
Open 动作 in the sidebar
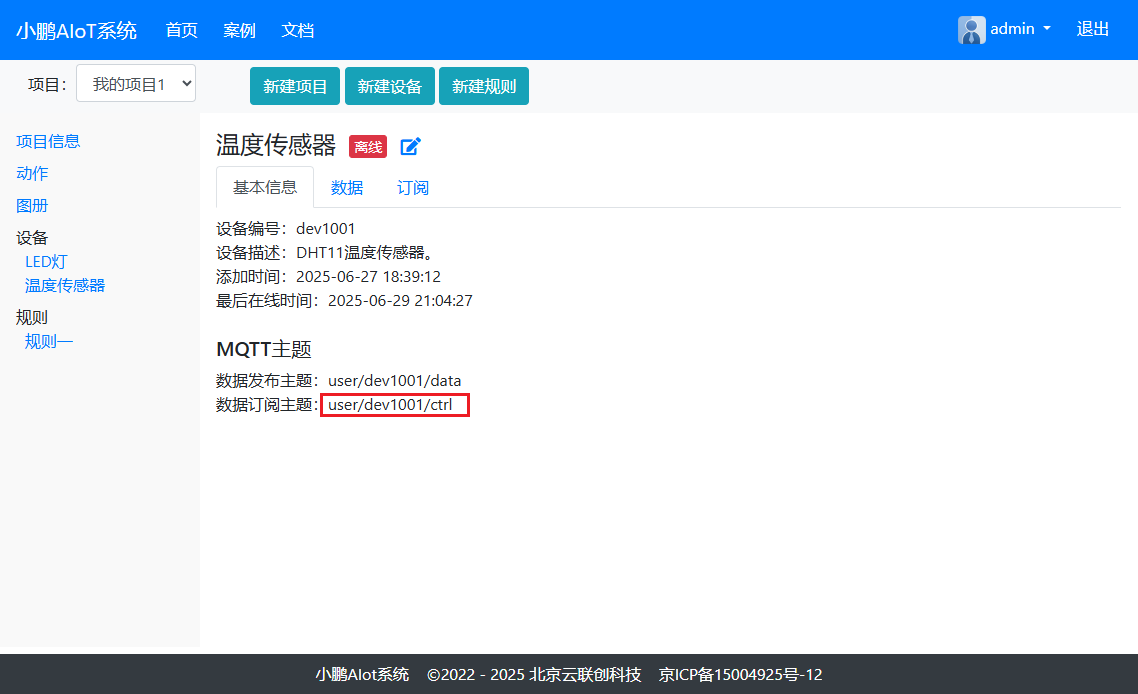[32, 174]
